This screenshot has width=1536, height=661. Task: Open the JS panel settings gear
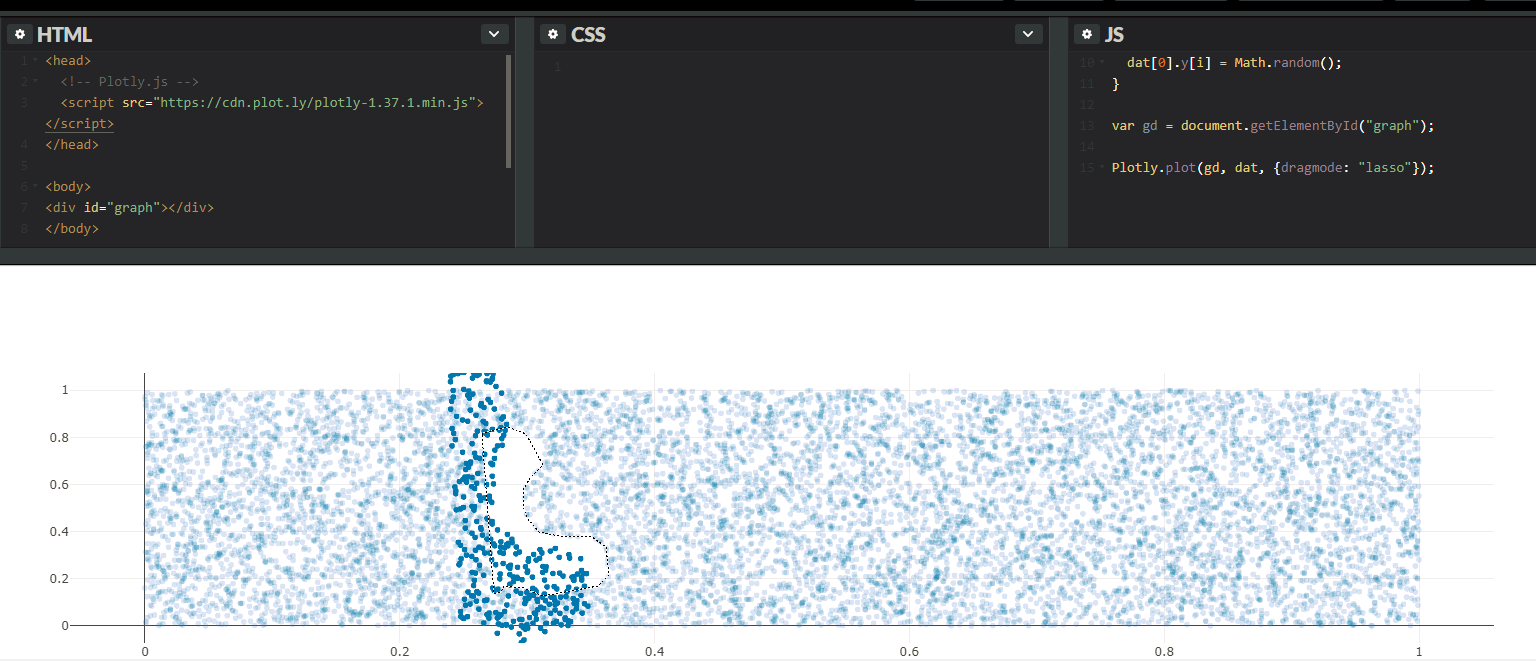point(1087,34)
